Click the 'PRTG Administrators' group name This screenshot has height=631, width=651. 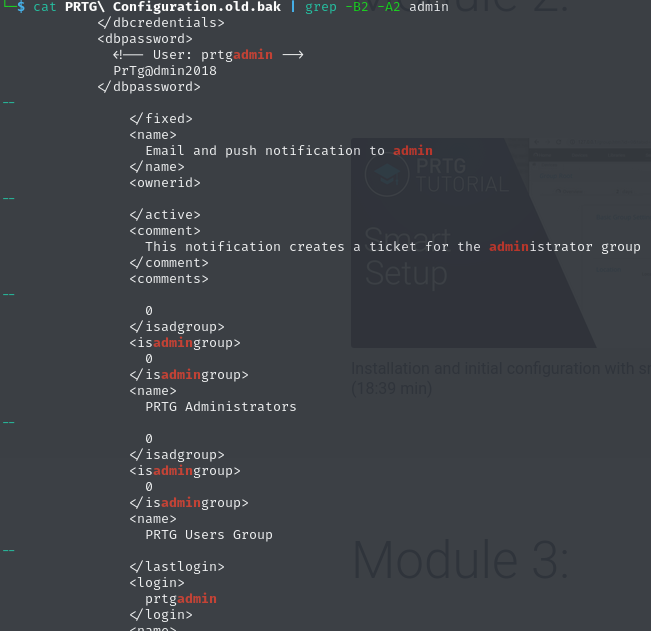point(221,407)
